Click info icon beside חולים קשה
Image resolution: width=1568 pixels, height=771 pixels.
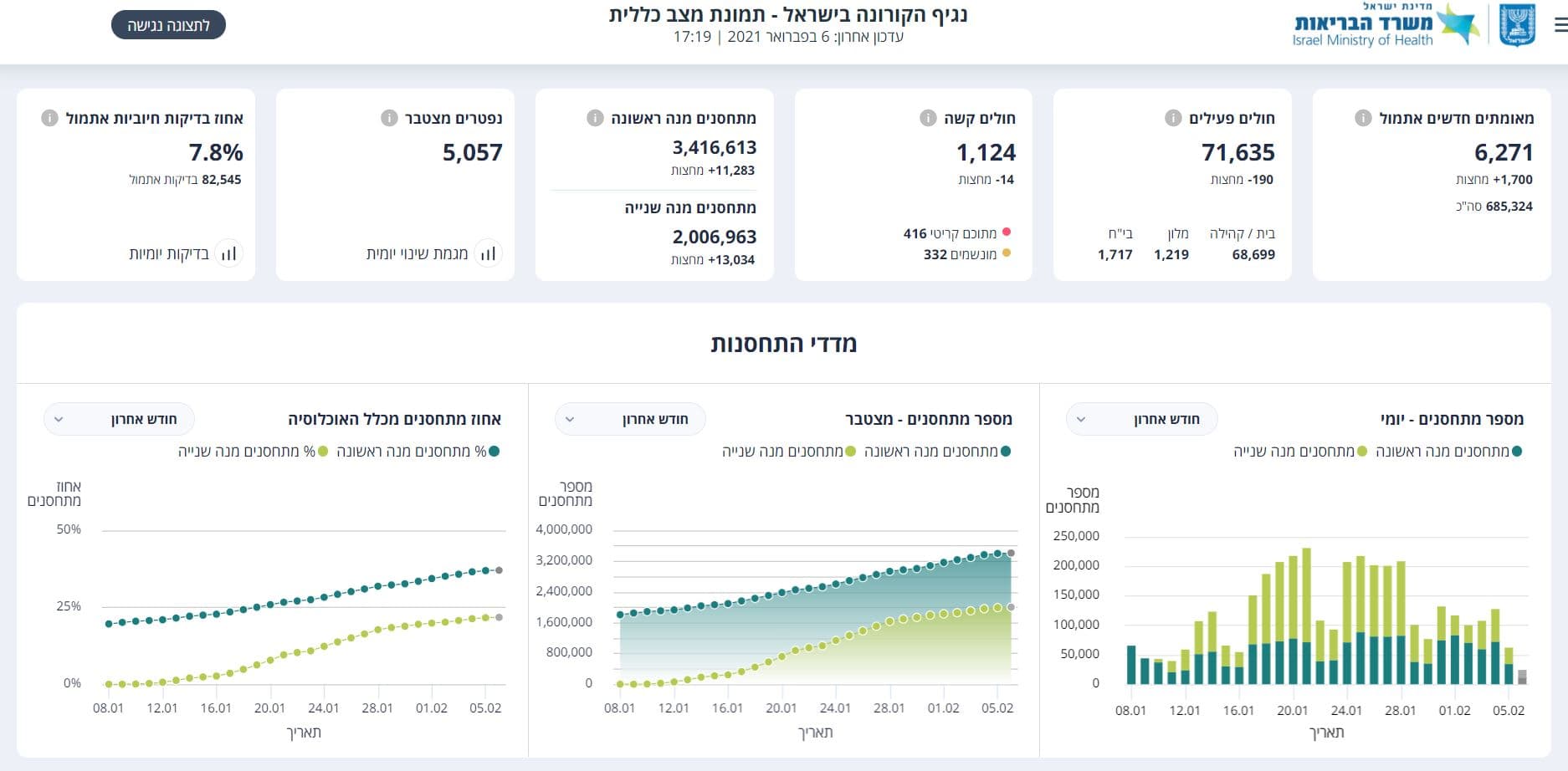tap(928, 118)
